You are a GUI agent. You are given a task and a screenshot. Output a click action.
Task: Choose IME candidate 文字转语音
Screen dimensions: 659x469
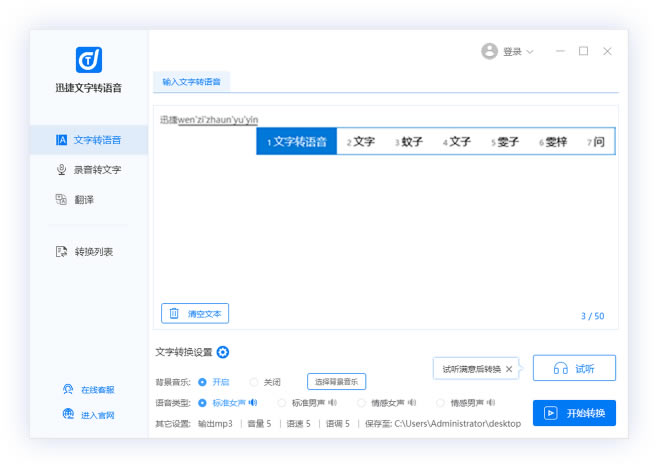297,142
